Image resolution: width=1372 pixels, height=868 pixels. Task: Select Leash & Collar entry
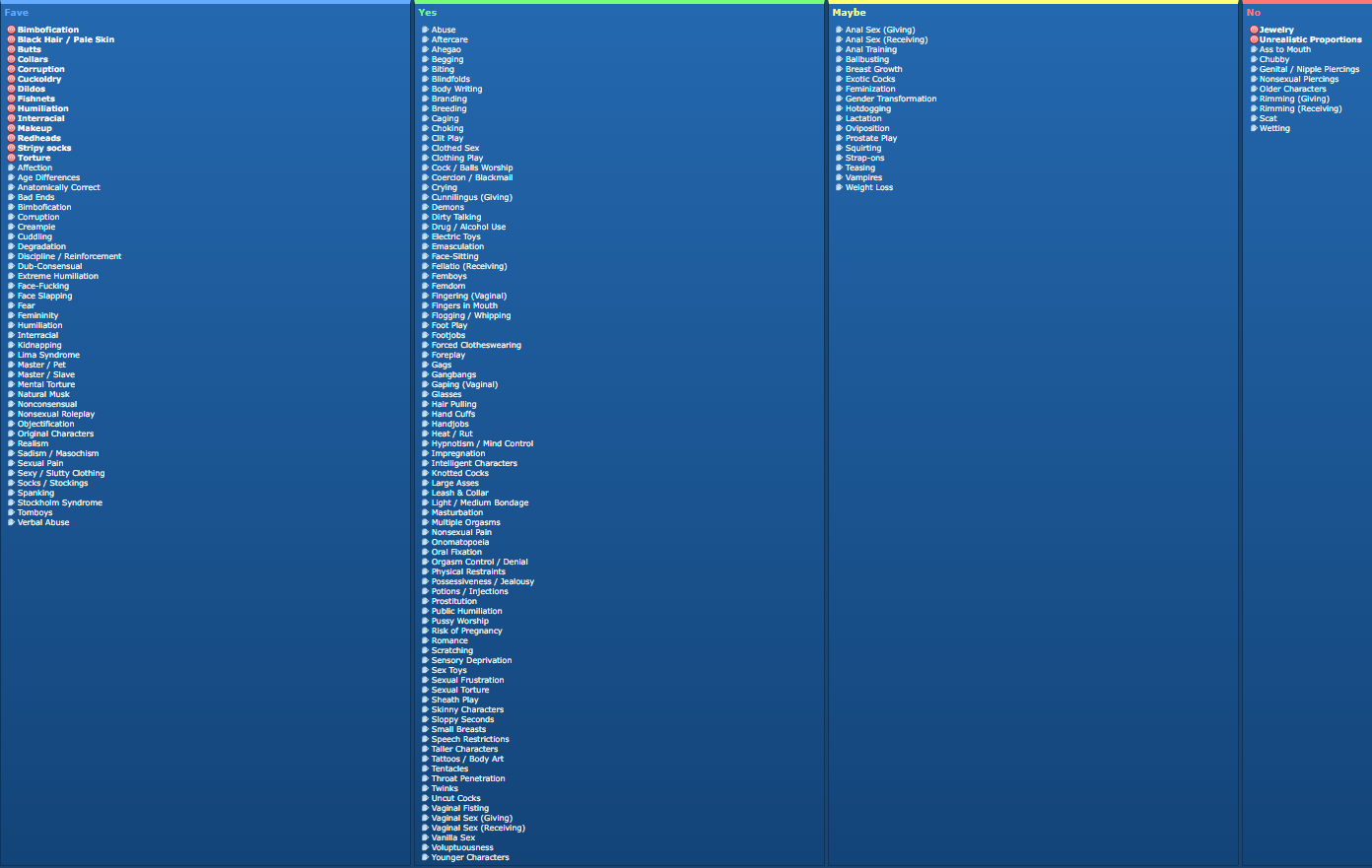[x=460, y=493]
